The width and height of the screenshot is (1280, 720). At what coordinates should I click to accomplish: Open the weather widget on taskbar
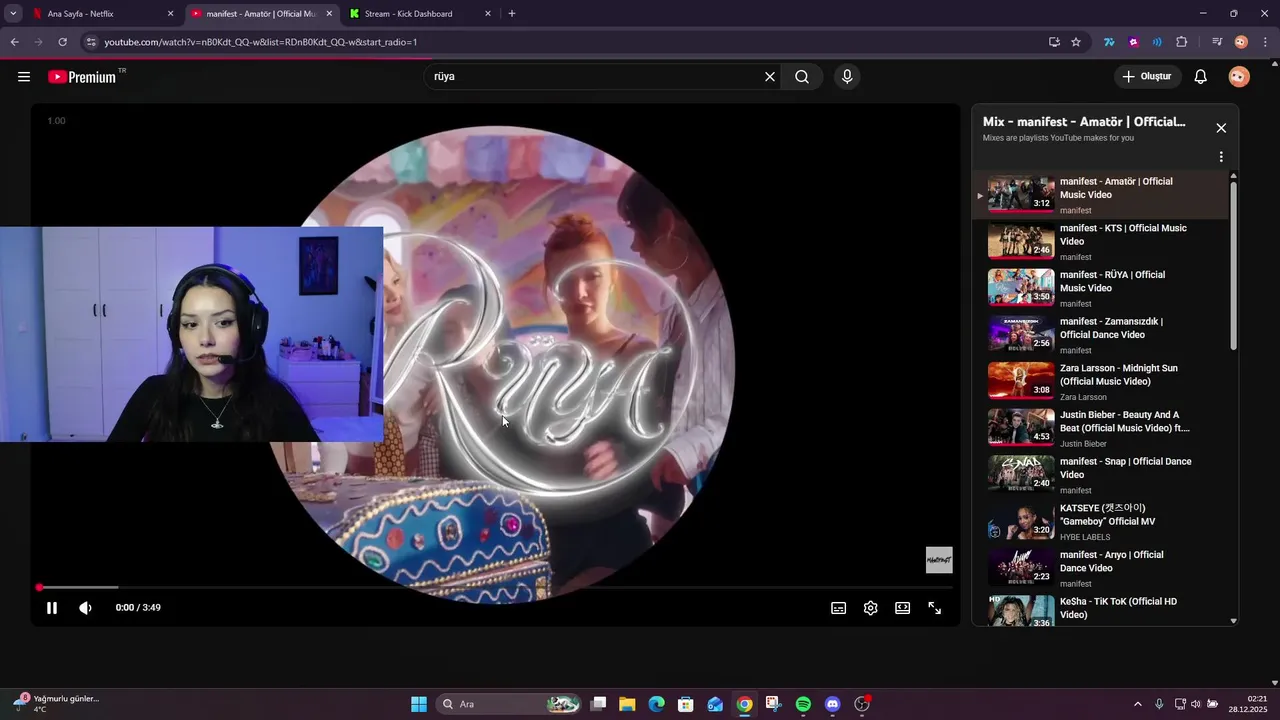pyautogui.click(x=55, y=704)
